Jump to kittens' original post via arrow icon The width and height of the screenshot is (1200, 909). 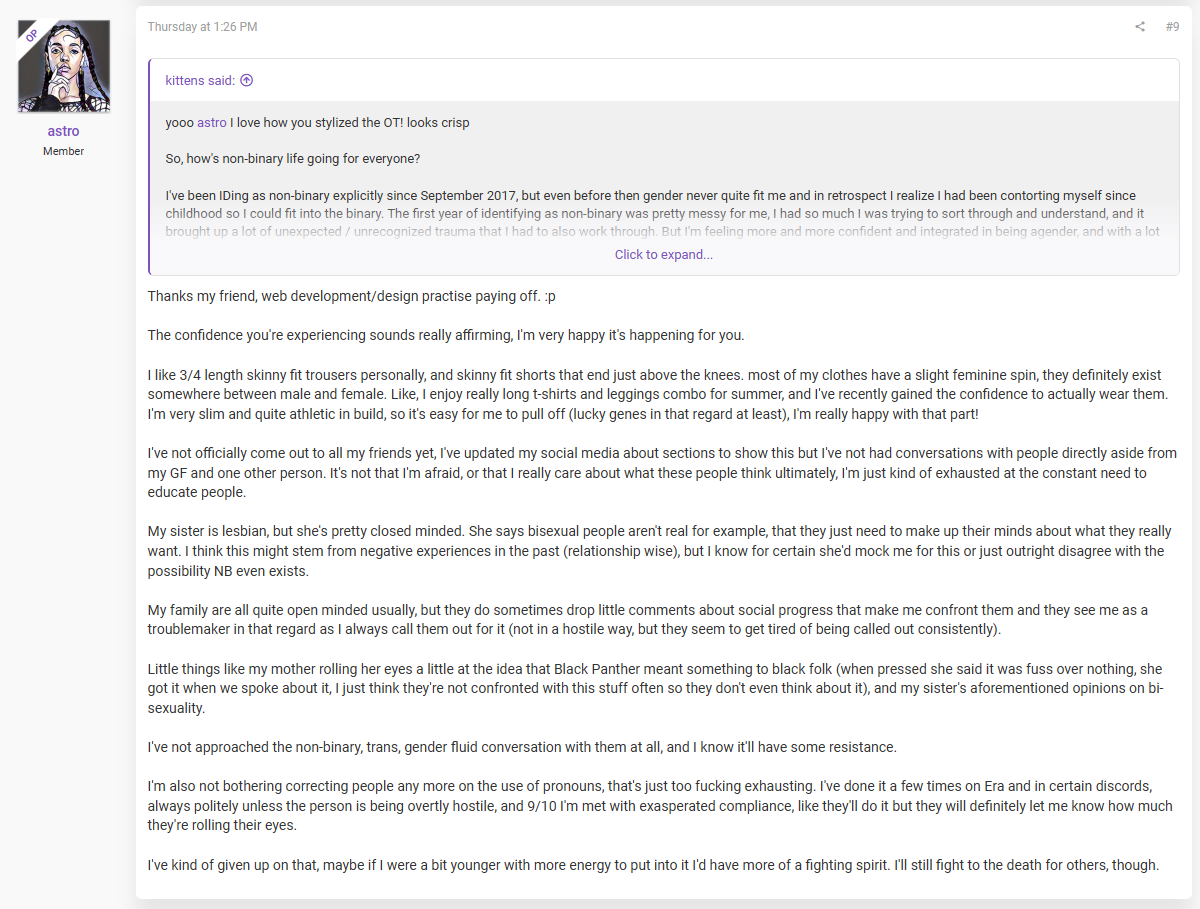pos(247,81)
